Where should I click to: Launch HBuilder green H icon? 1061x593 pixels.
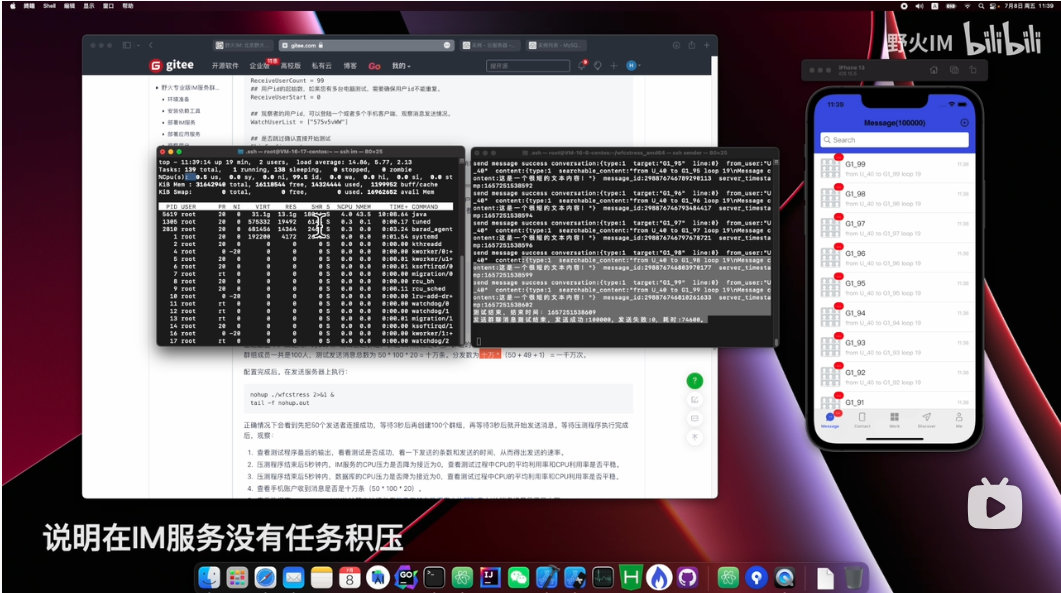[x=631, y=577]
